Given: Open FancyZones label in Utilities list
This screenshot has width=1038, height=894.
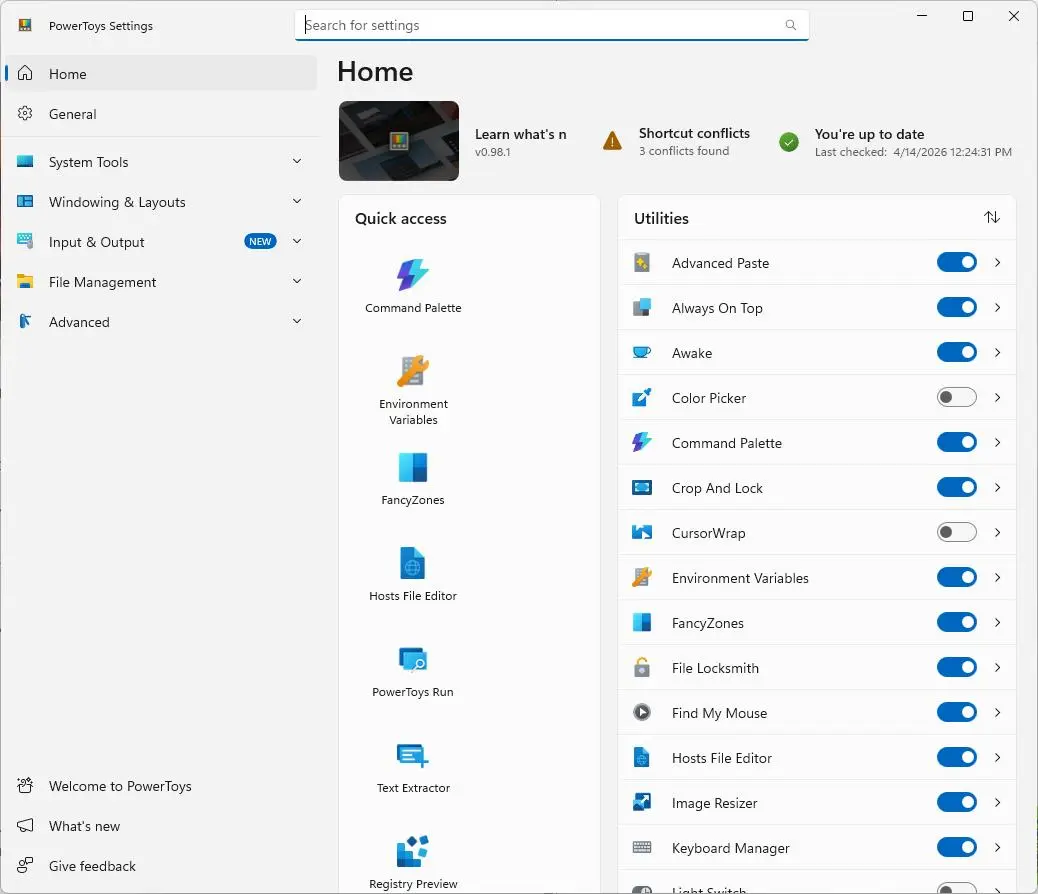Looking at the screenshot, I should (708, 623).
